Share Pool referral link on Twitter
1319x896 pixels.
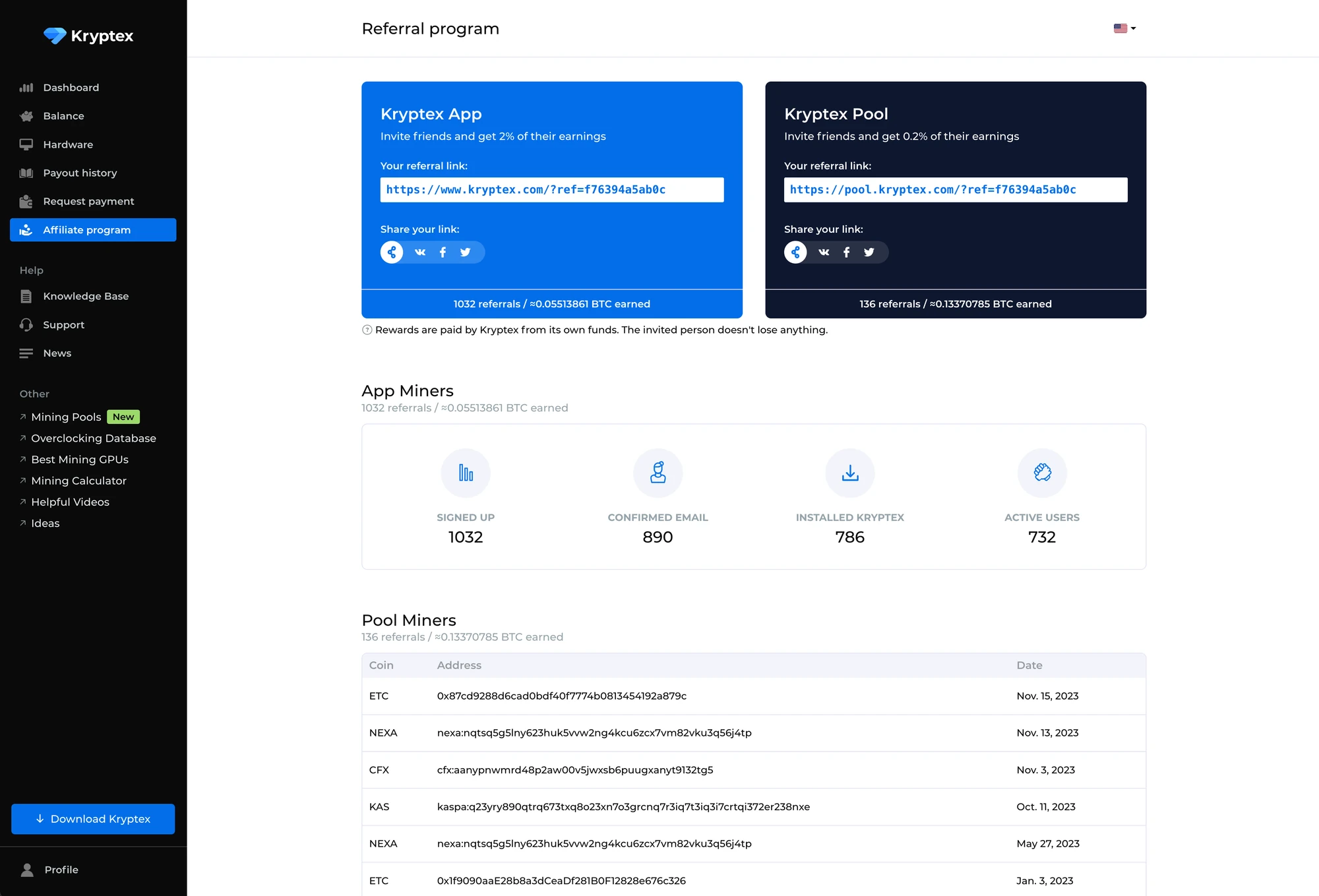pyautogui.click(x=869, y=253)
